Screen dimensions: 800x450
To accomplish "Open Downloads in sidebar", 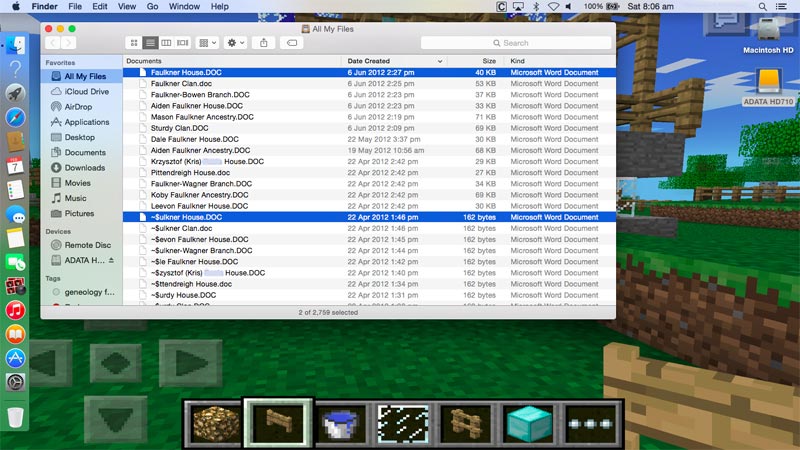I will click(81, 168).
